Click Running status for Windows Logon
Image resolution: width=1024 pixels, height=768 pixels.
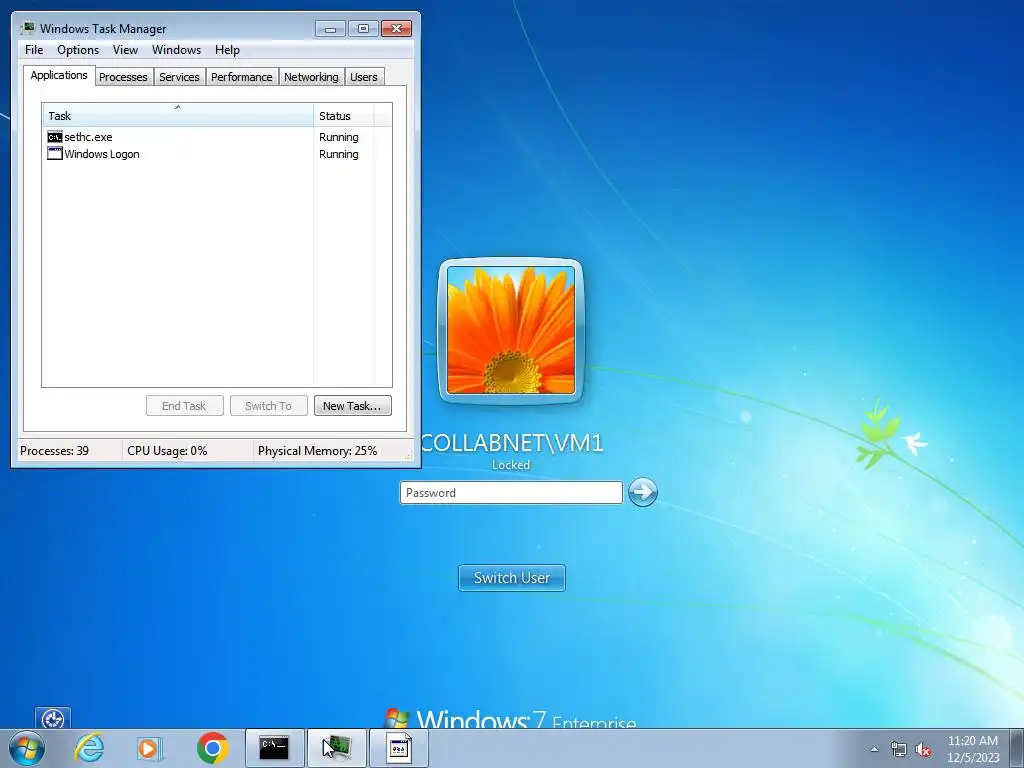point(338,154)
